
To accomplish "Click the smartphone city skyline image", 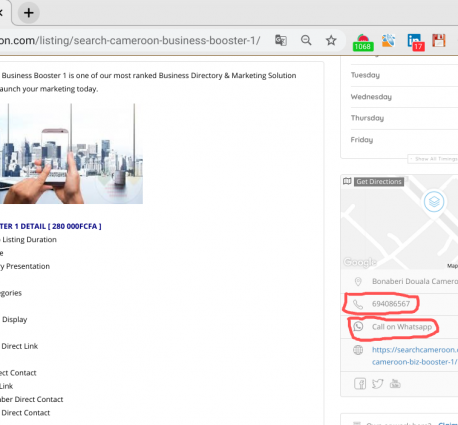I will pyautogui.click(x=71, y=154).
